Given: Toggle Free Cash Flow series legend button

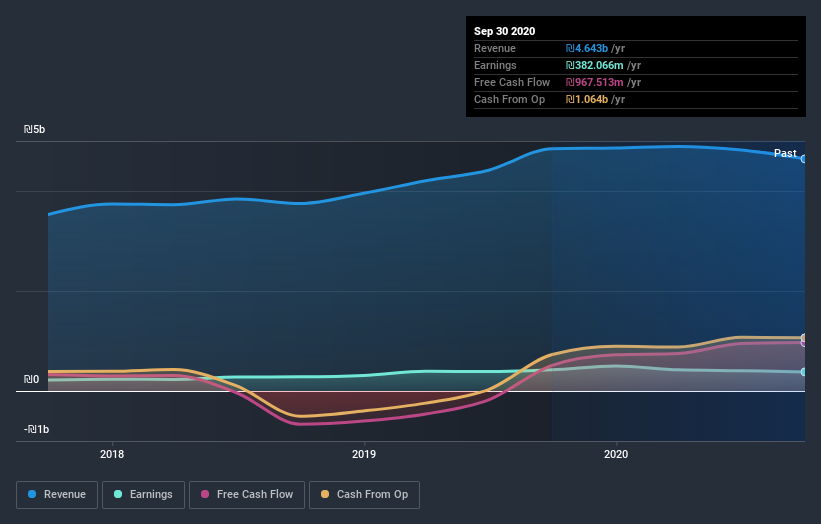Looking at the screenshot, I should tap(247, 495).
